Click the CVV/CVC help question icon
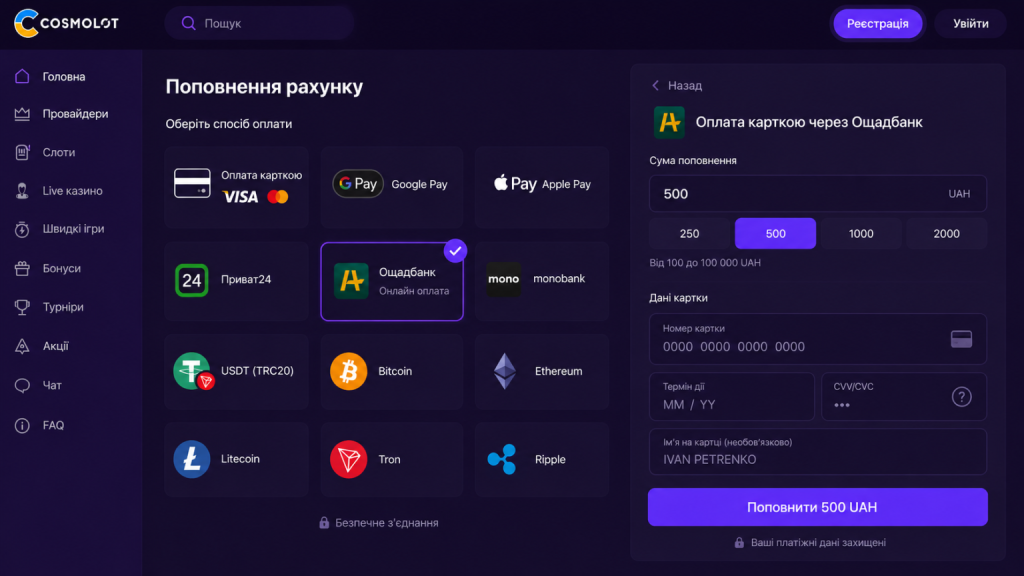1024x576 pixels. (961, 396)
